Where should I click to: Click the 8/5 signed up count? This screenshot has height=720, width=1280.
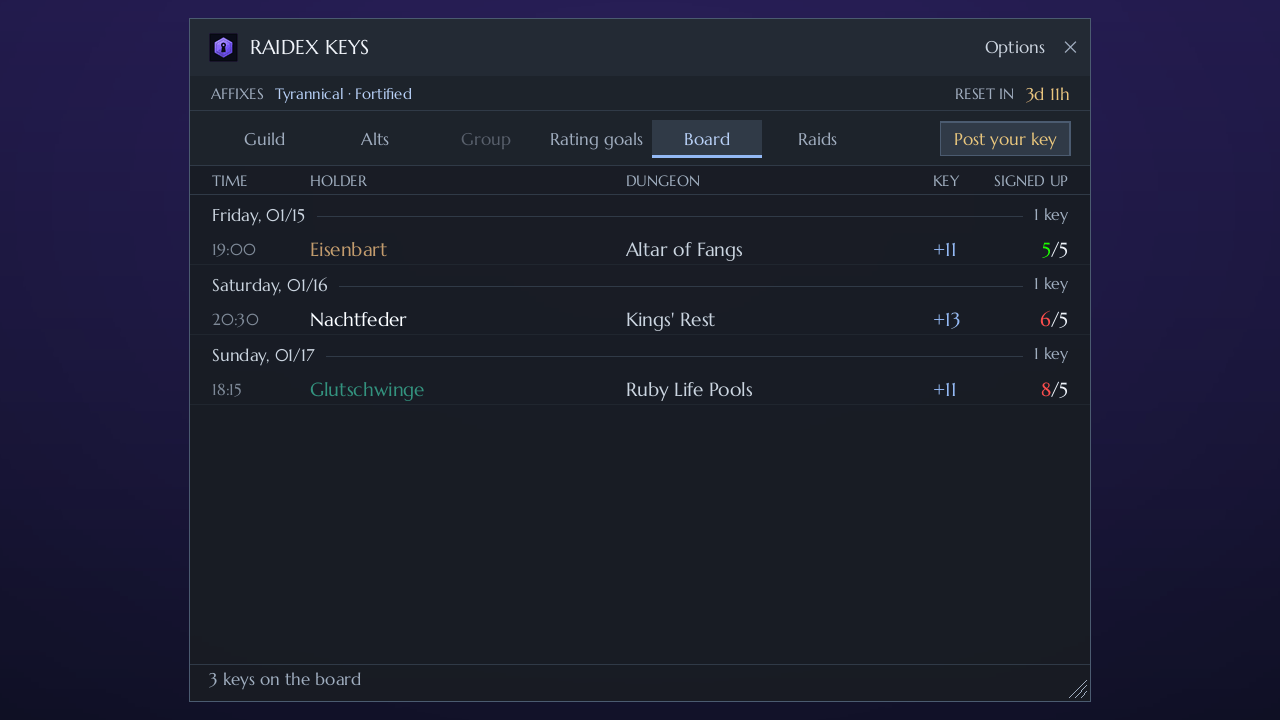coord(1054,390)
